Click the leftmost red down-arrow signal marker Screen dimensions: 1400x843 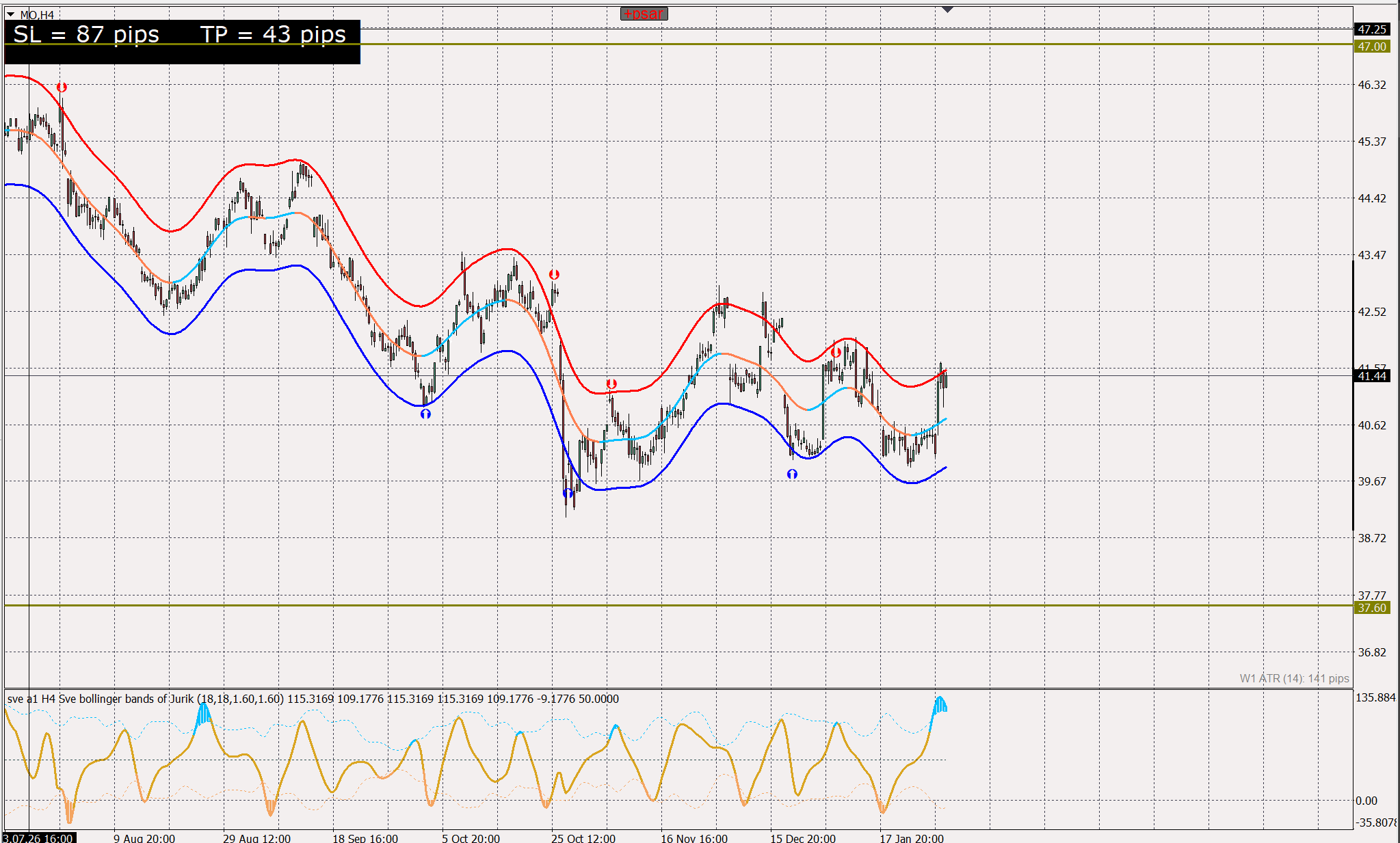[x=62, y=88]
